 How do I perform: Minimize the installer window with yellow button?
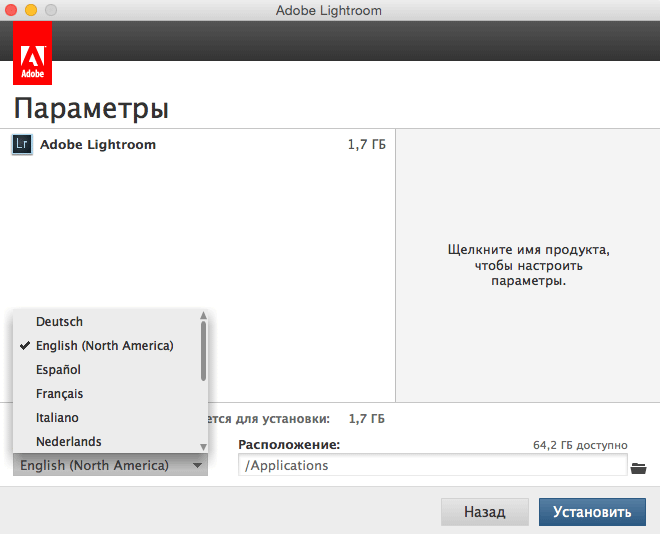point(31,10)
